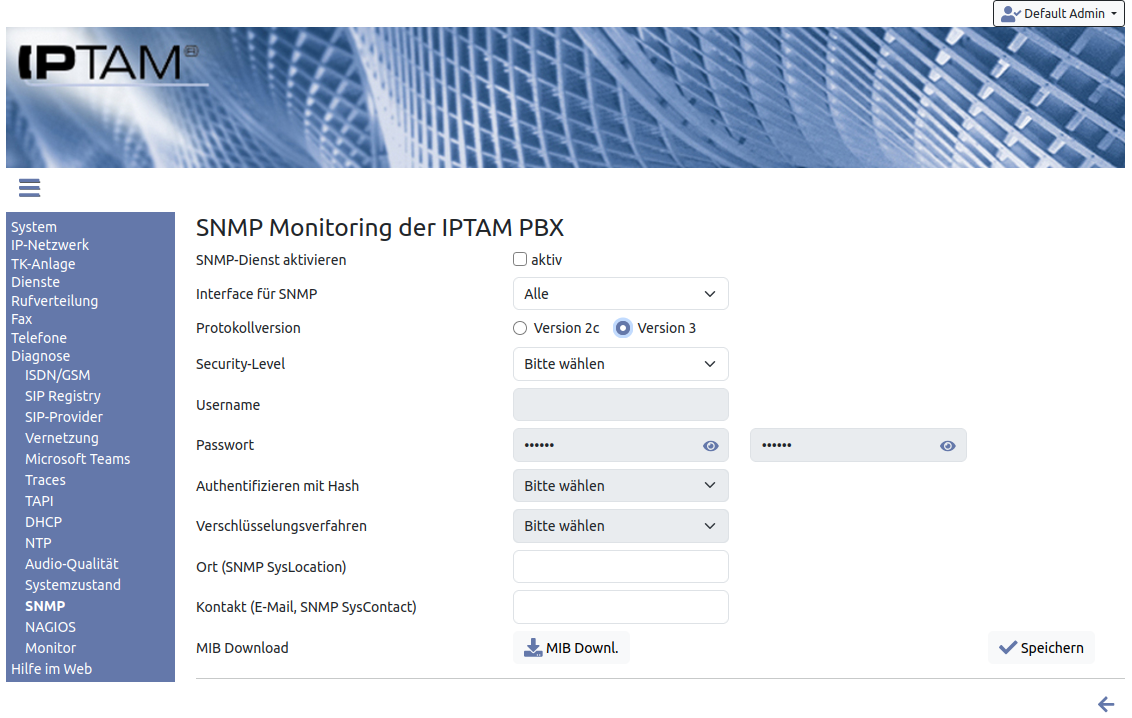
Task: Reveal second password field with eye icon
Action: [947, 446]
